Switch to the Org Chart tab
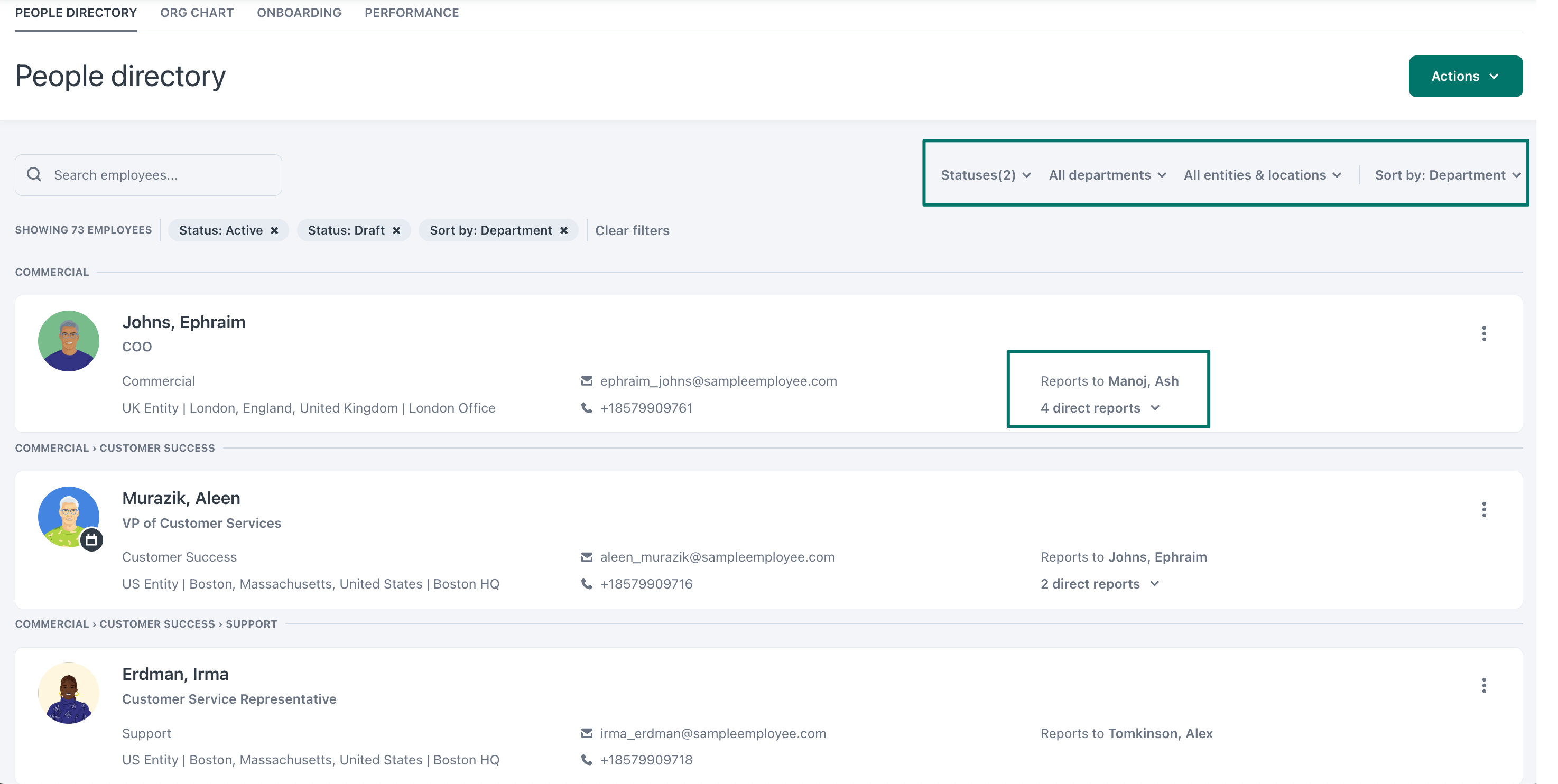Image resolution: width=1558 pixels, height=784 pixels. tap(197, 12)
